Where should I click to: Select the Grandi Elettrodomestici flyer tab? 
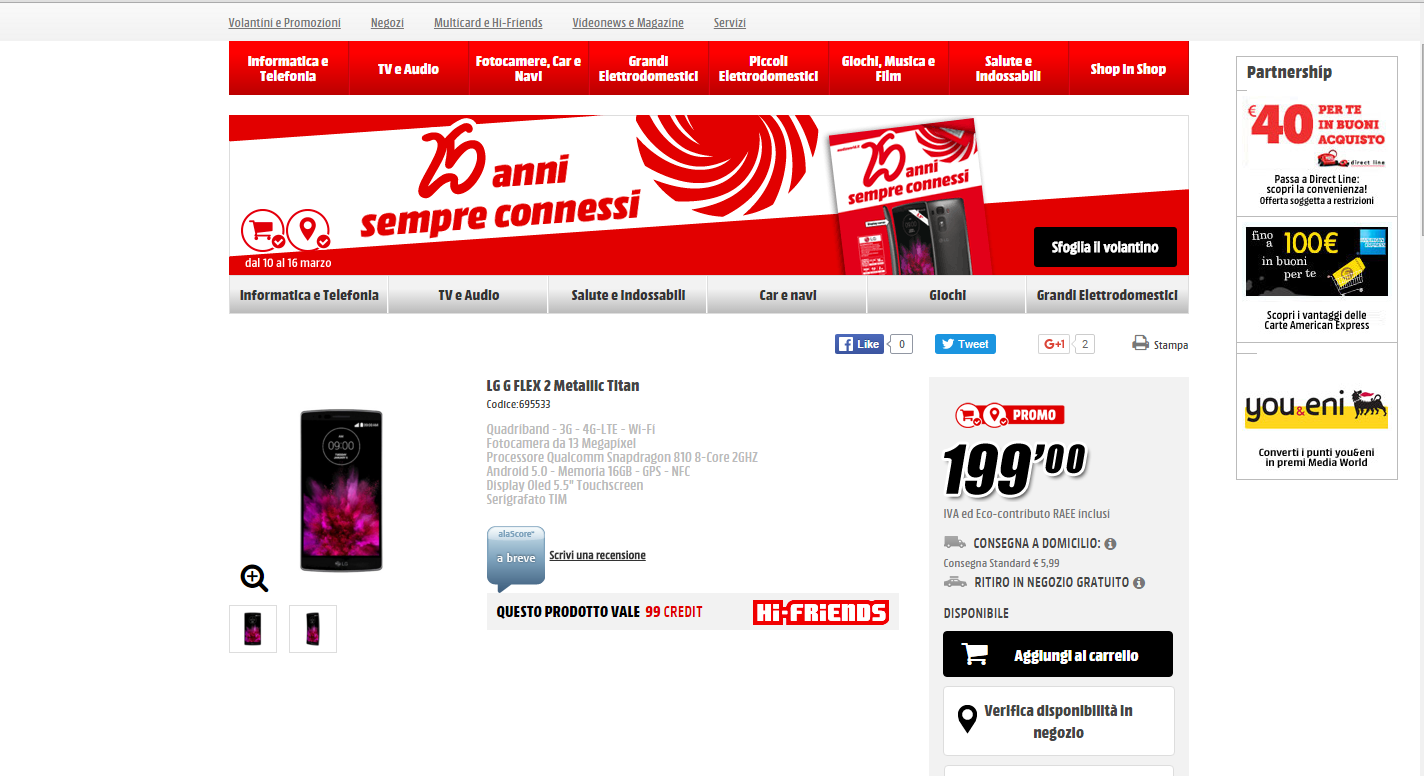(x=1107, y=295)
